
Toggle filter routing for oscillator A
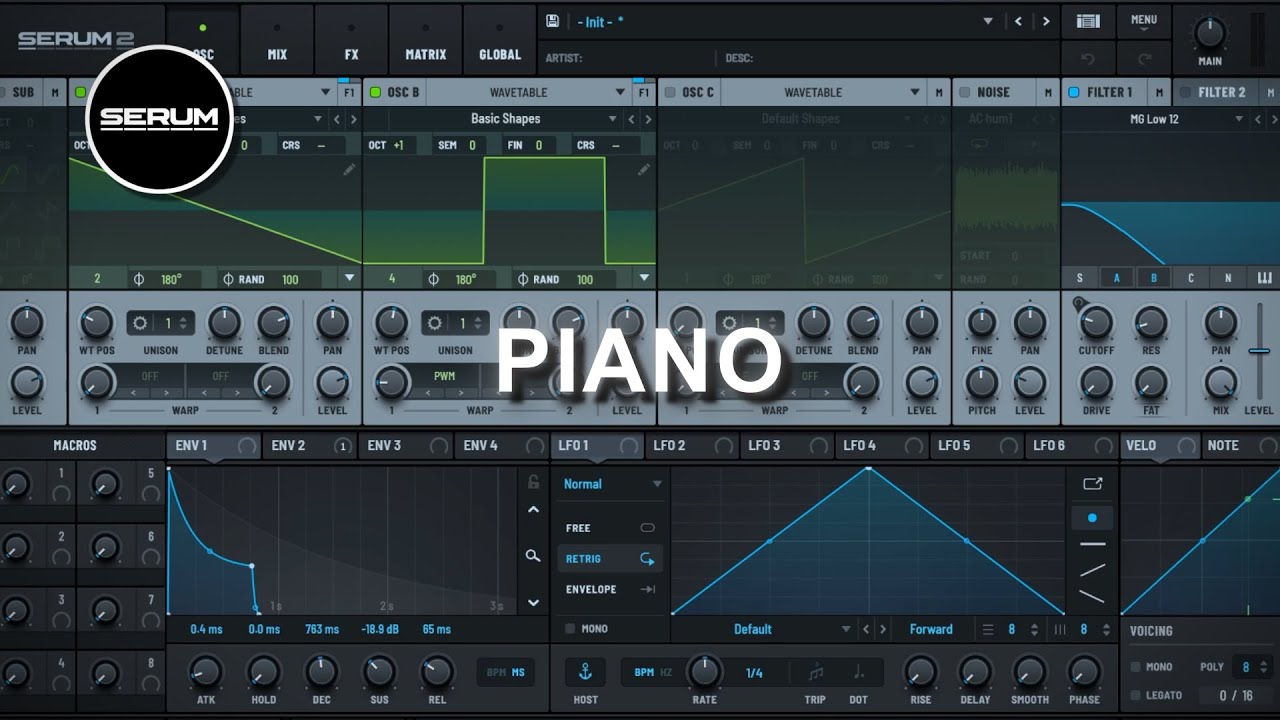coord(1117,278)
